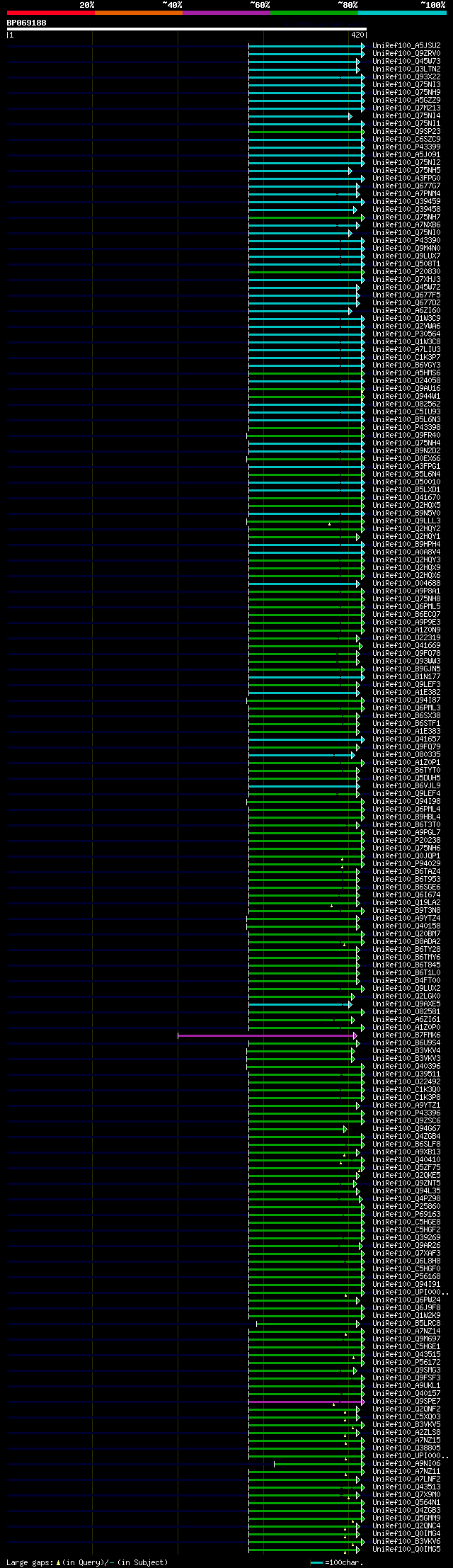
Task: Select the UniRef100_A7NXB6 label
Action: 406,225
